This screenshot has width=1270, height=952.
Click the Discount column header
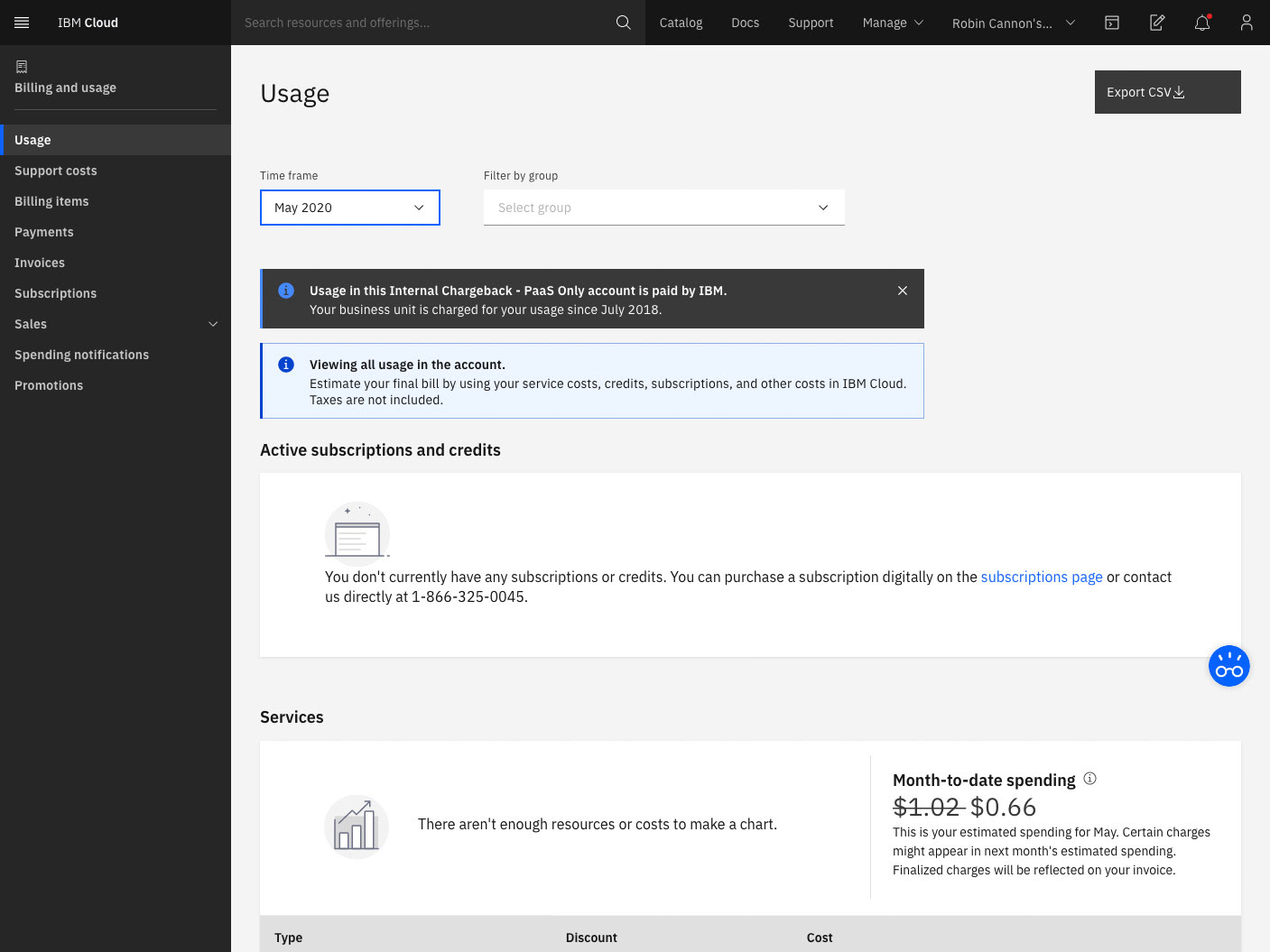click(x=591, y=938)
